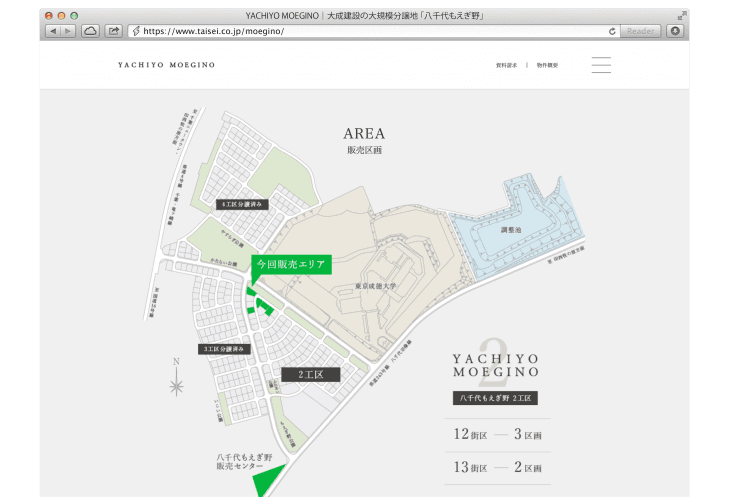
Task: Click the 八千代もえぎ野 2工区 badge
Action: click(x=495, y=398)
